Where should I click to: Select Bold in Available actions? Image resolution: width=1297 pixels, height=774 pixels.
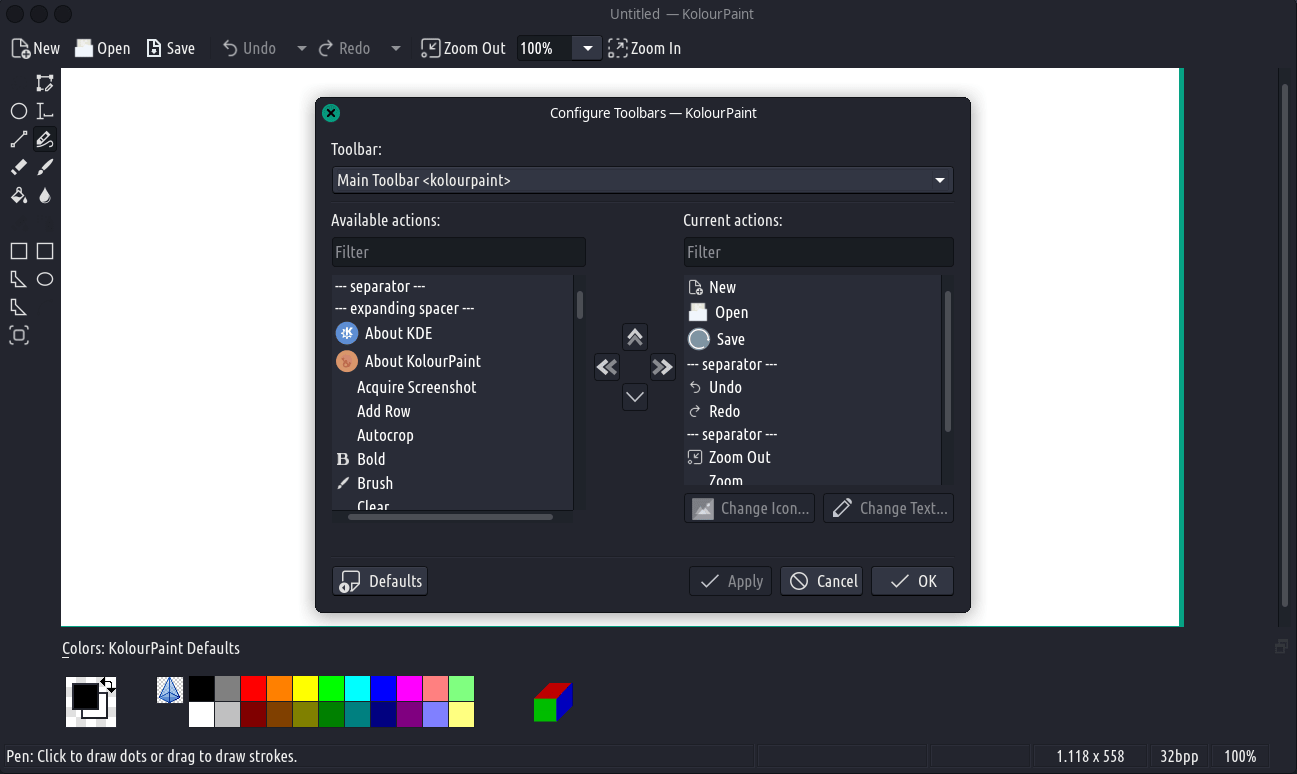[452, 459]
